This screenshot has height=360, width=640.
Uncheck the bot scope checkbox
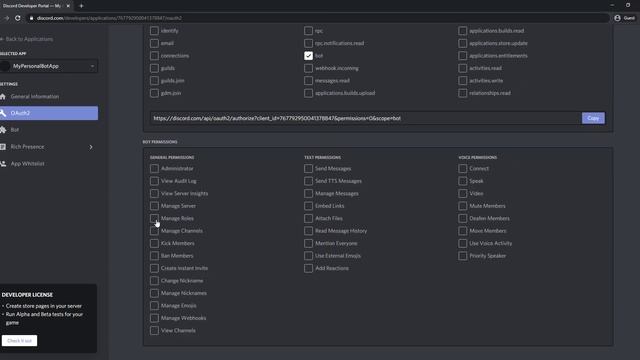point(309,56)
